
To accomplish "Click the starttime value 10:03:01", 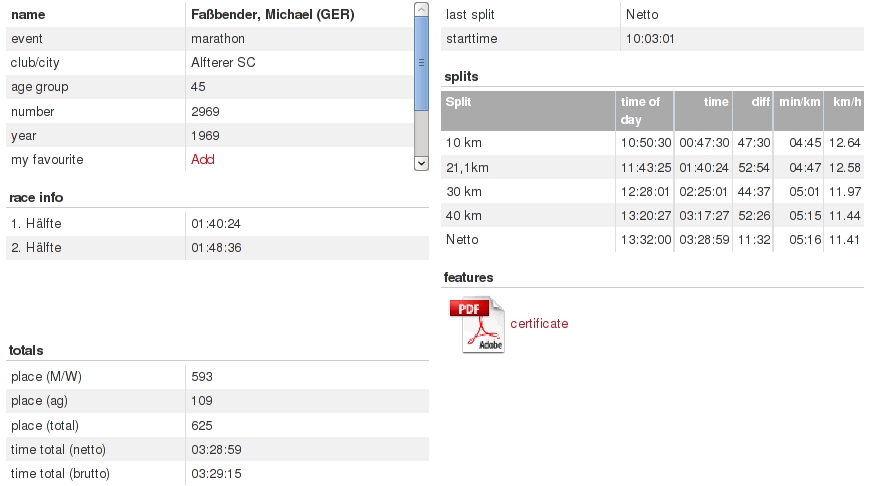I will coord(650,38).
